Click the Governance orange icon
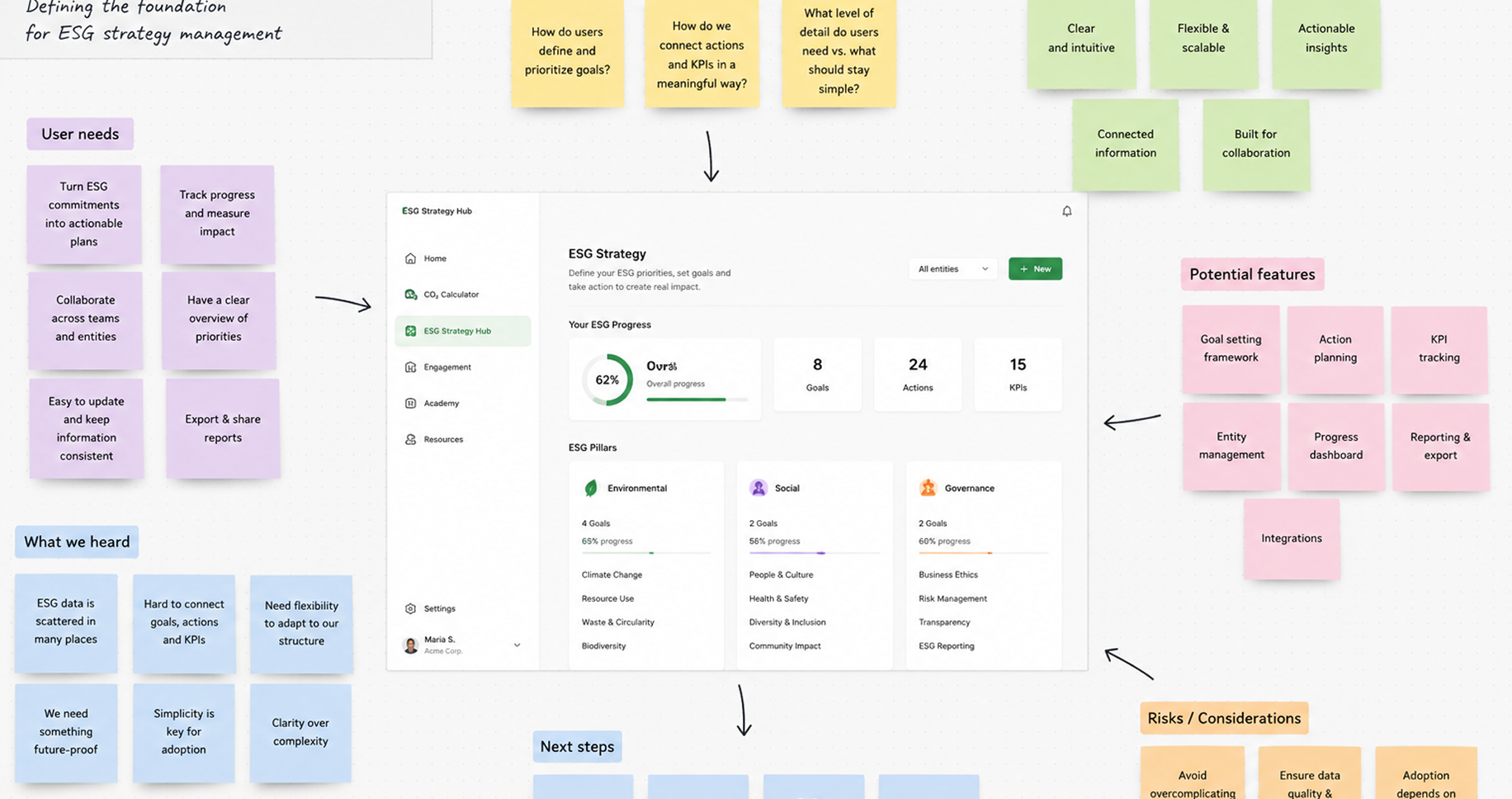Screen dimensions: 1512x799 click(x=928, y=489)
